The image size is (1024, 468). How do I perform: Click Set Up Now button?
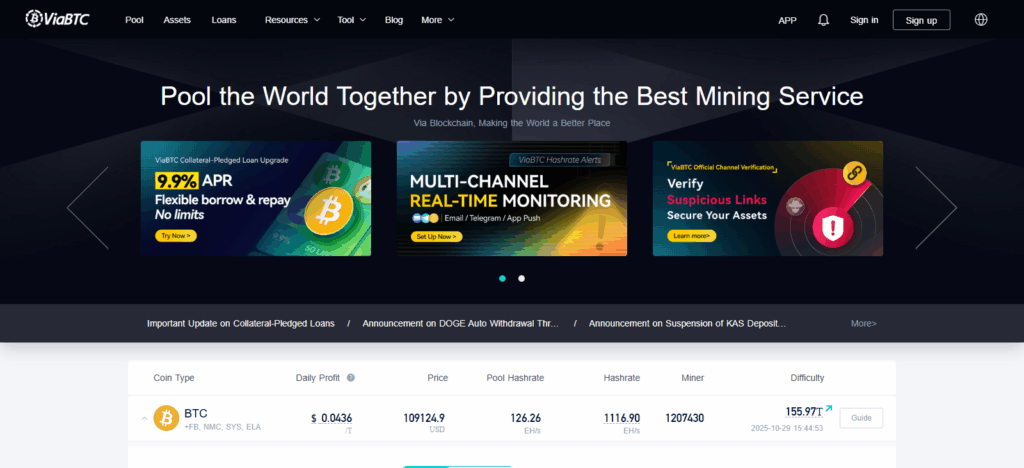436,236
